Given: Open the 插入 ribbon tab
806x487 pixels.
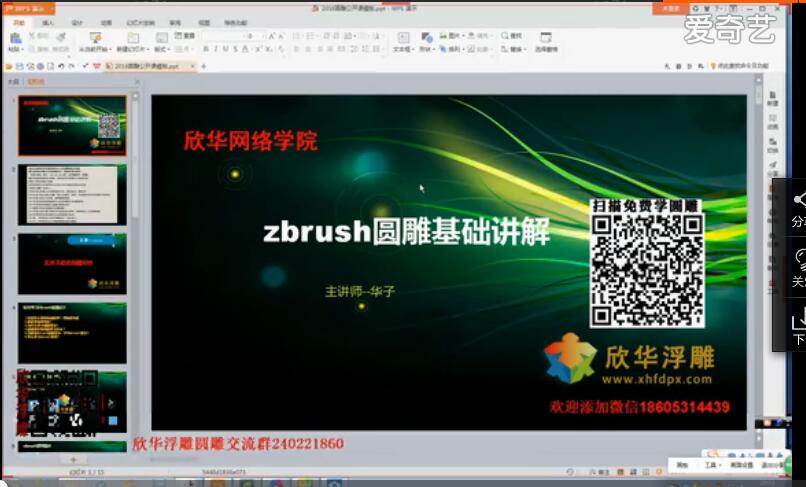Looking at the screenshot, I should tap(48, 23).
